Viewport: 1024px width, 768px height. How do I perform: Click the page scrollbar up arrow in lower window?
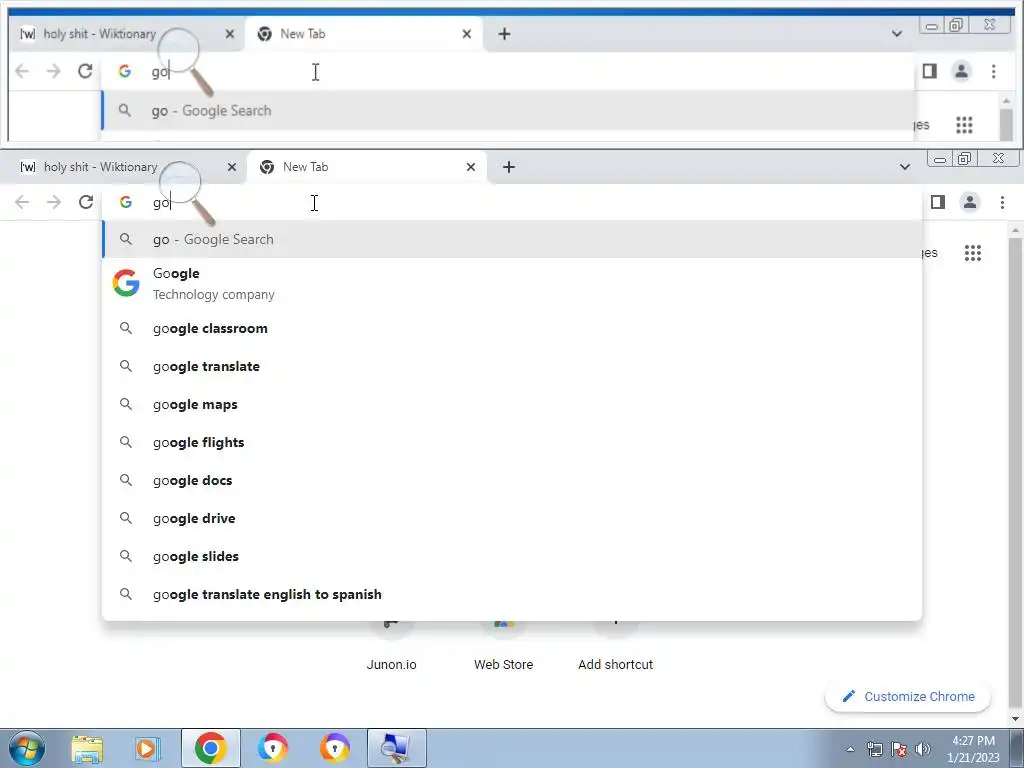click(1015, 230)
